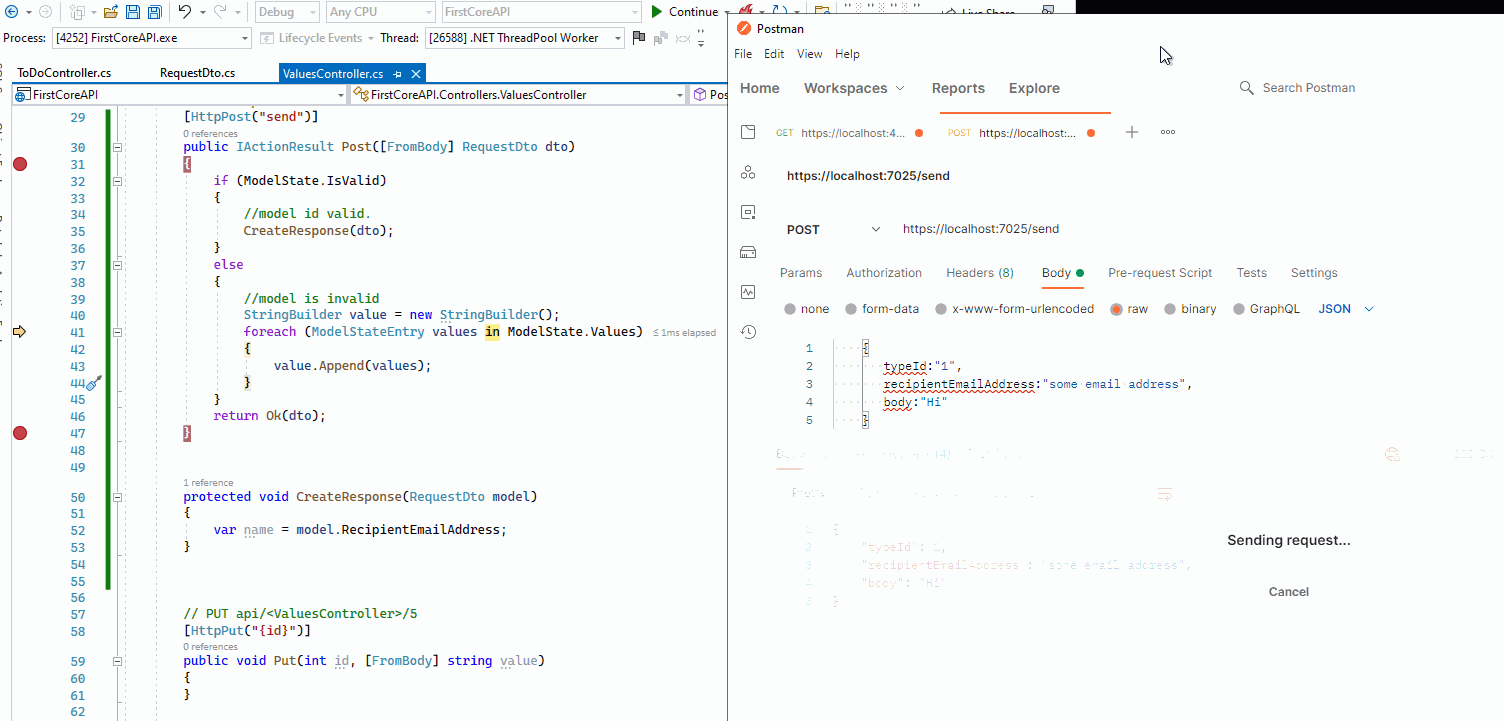The image size is (1504, 721).
Task: Switch to the ToDoController.cs tab
Action: [64, 73]
